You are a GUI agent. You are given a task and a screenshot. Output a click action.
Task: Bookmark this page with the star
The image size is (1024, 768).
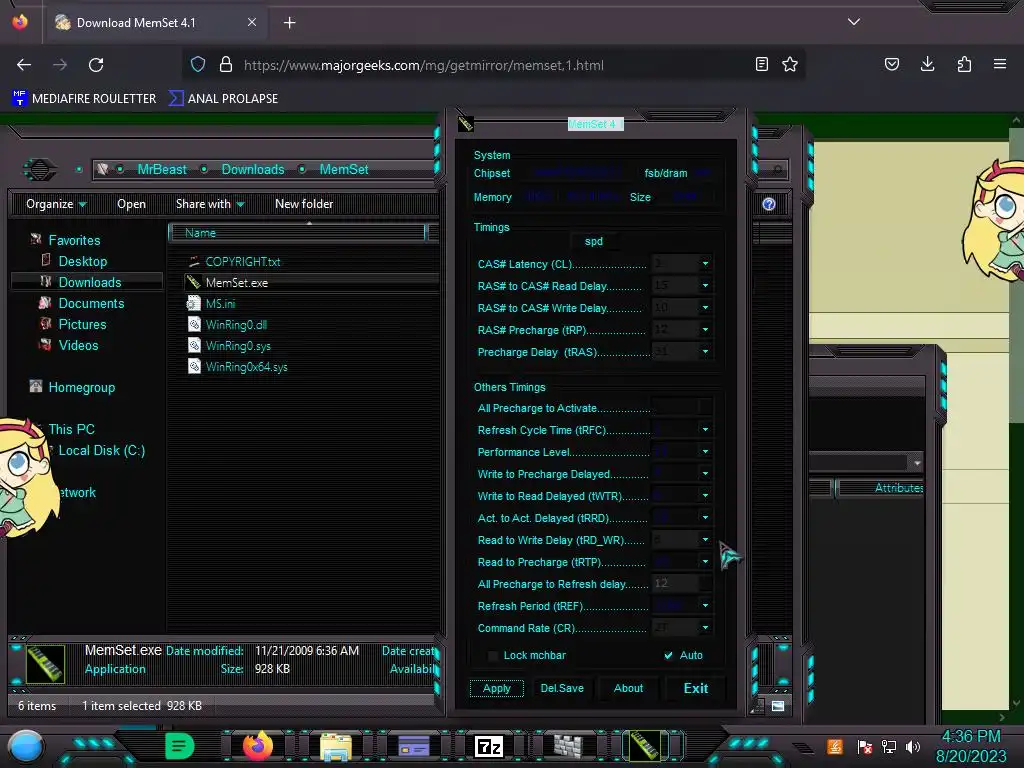pos(790,65)
